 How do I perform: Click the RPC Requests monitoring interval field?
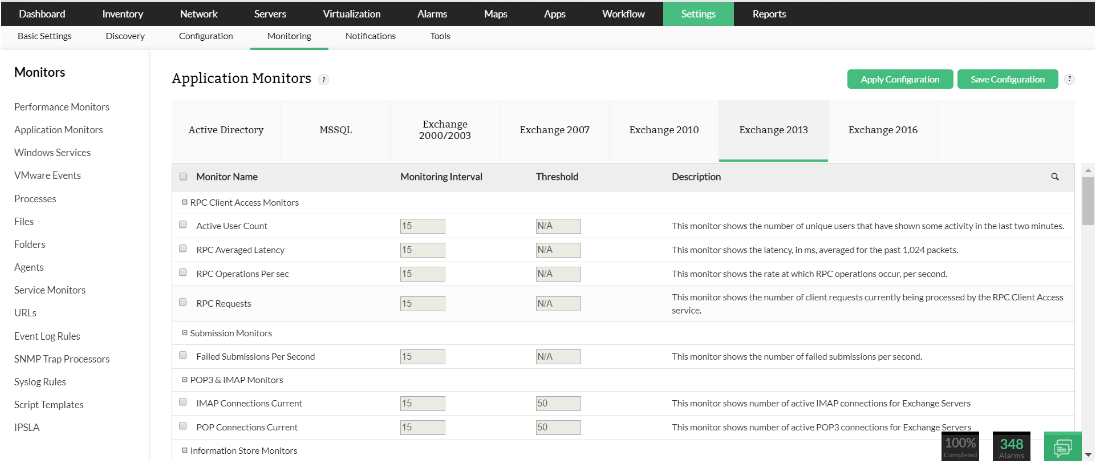coord(422,303)
